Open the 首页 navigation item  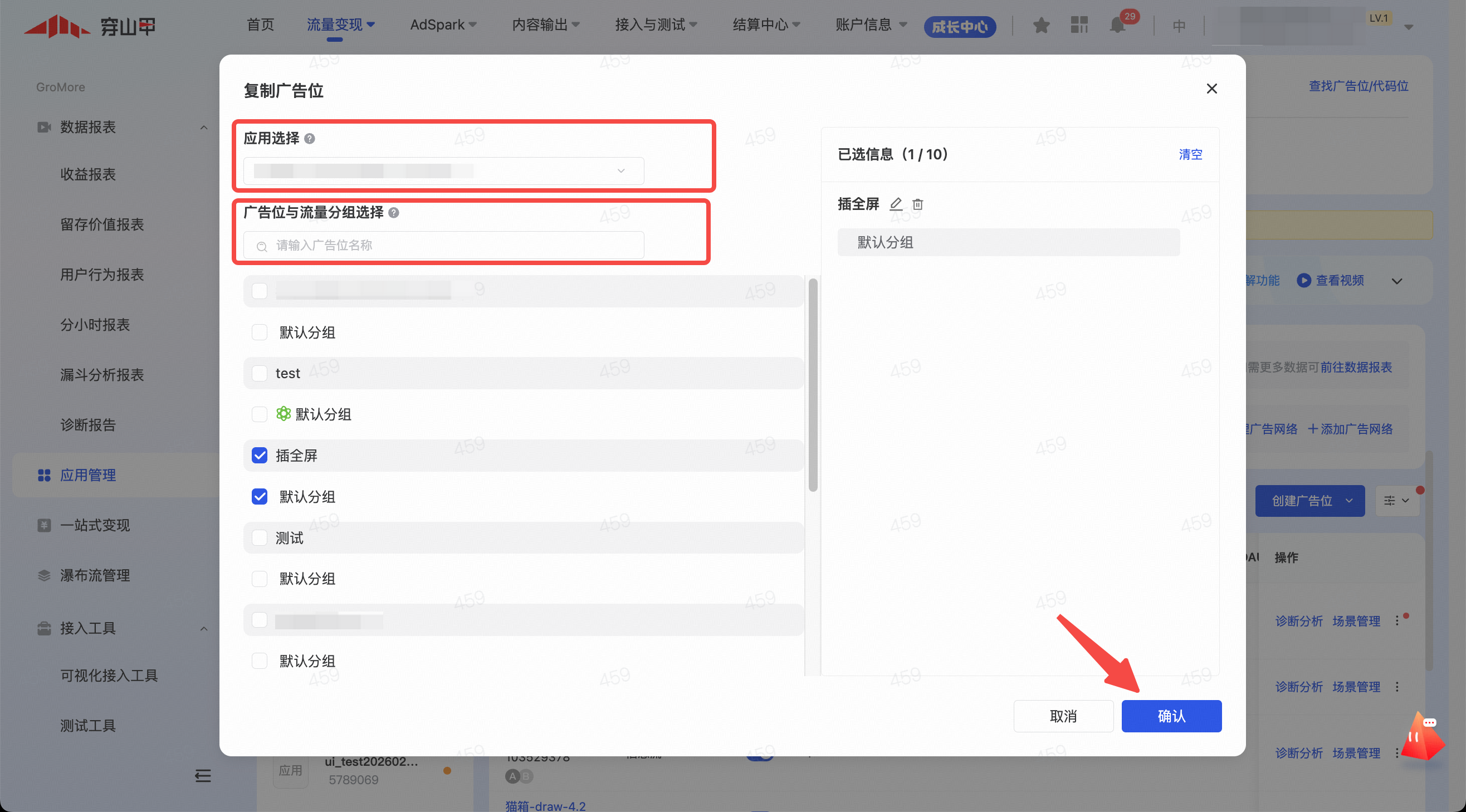261,25
